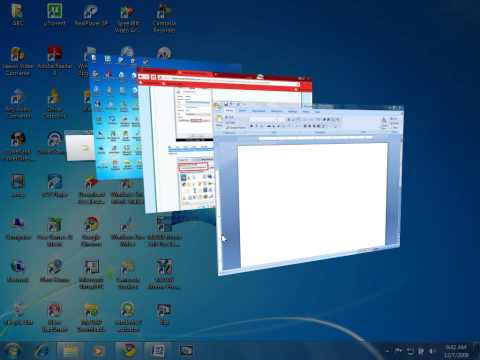
Task: Open the Insert tab in Word
Action: click(243, 111)
